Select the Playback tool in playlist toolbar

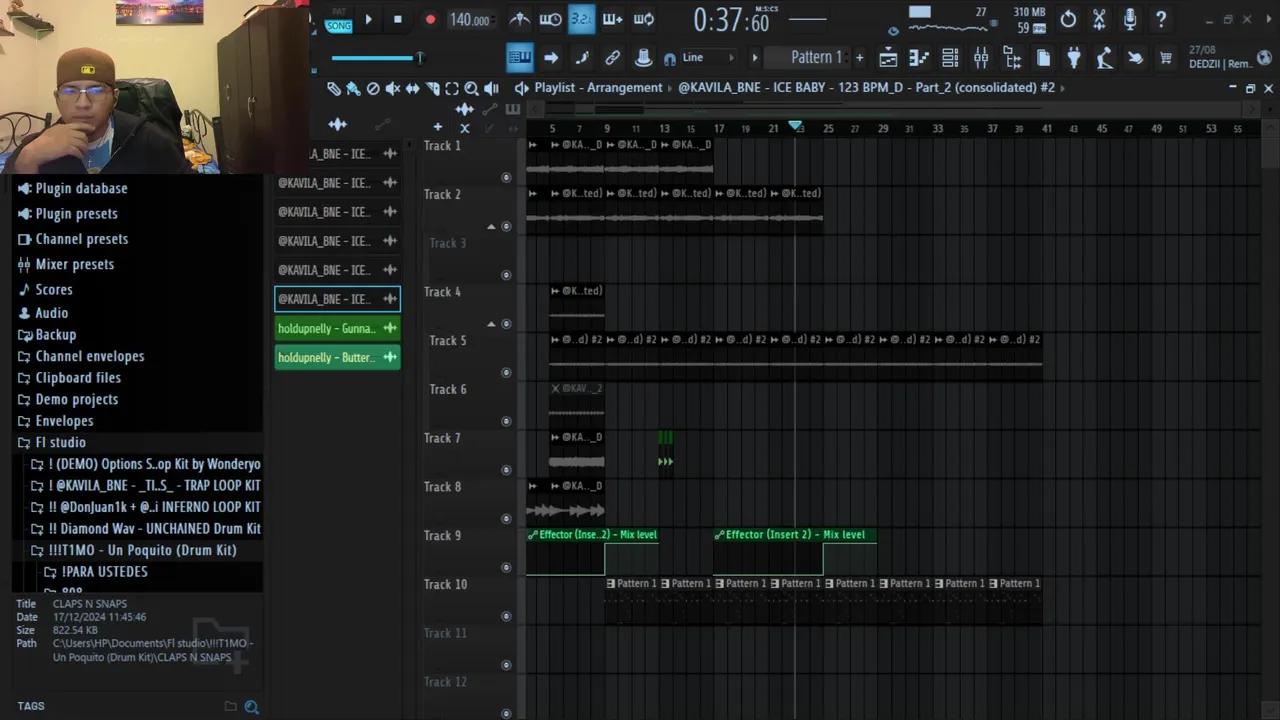pos(491,88)
